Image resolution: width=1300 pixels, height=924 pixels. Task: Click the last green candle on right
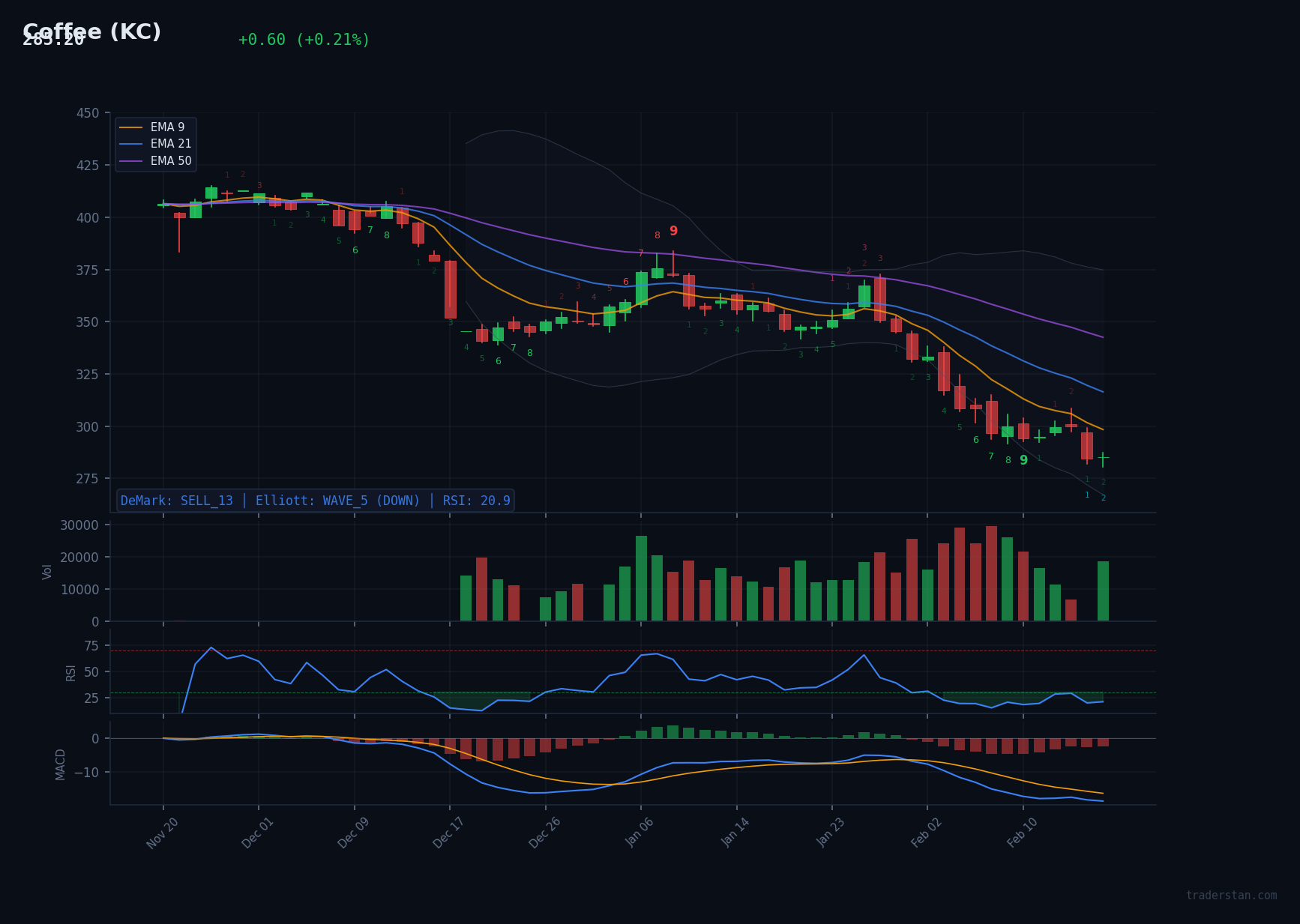[x=1103, y=457]
